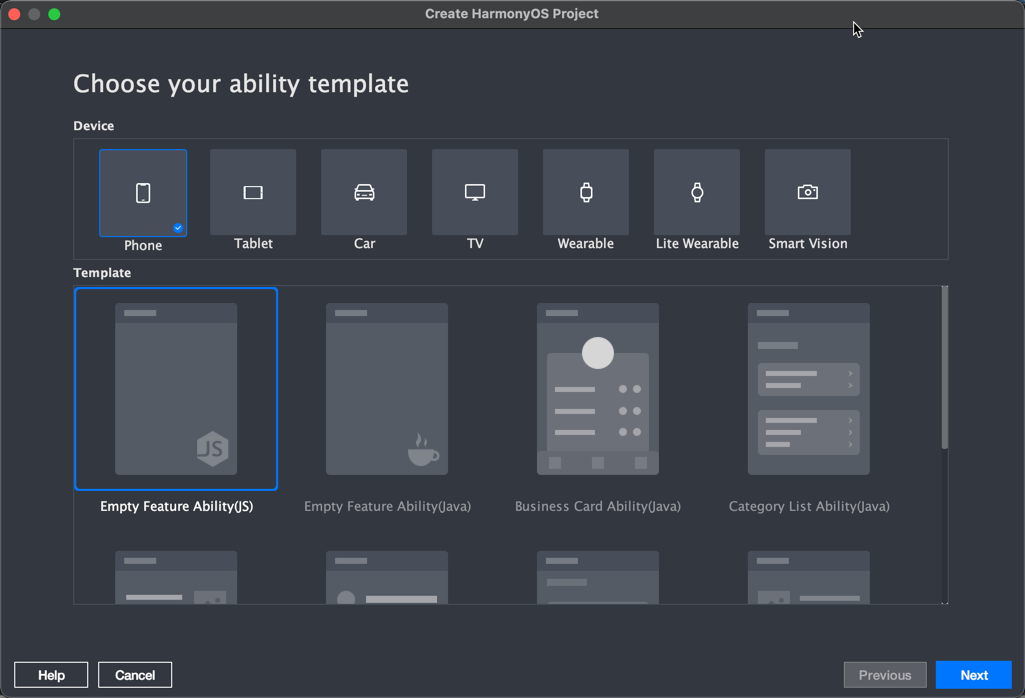
Task: Click the Category List Ability(Java) label
Action: 809,507
